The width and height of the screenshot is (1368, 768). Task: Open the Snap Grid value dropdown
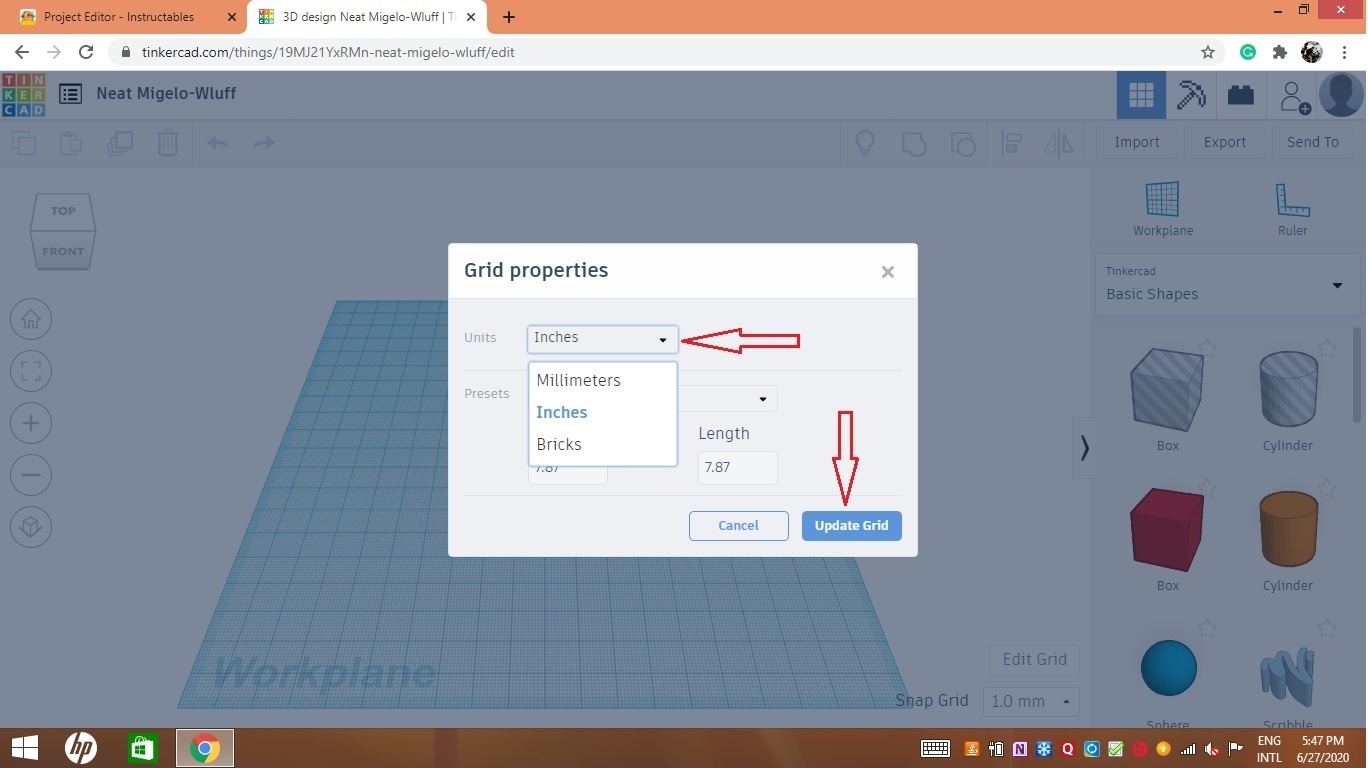pyautogui.click(x=1031, y=701)
